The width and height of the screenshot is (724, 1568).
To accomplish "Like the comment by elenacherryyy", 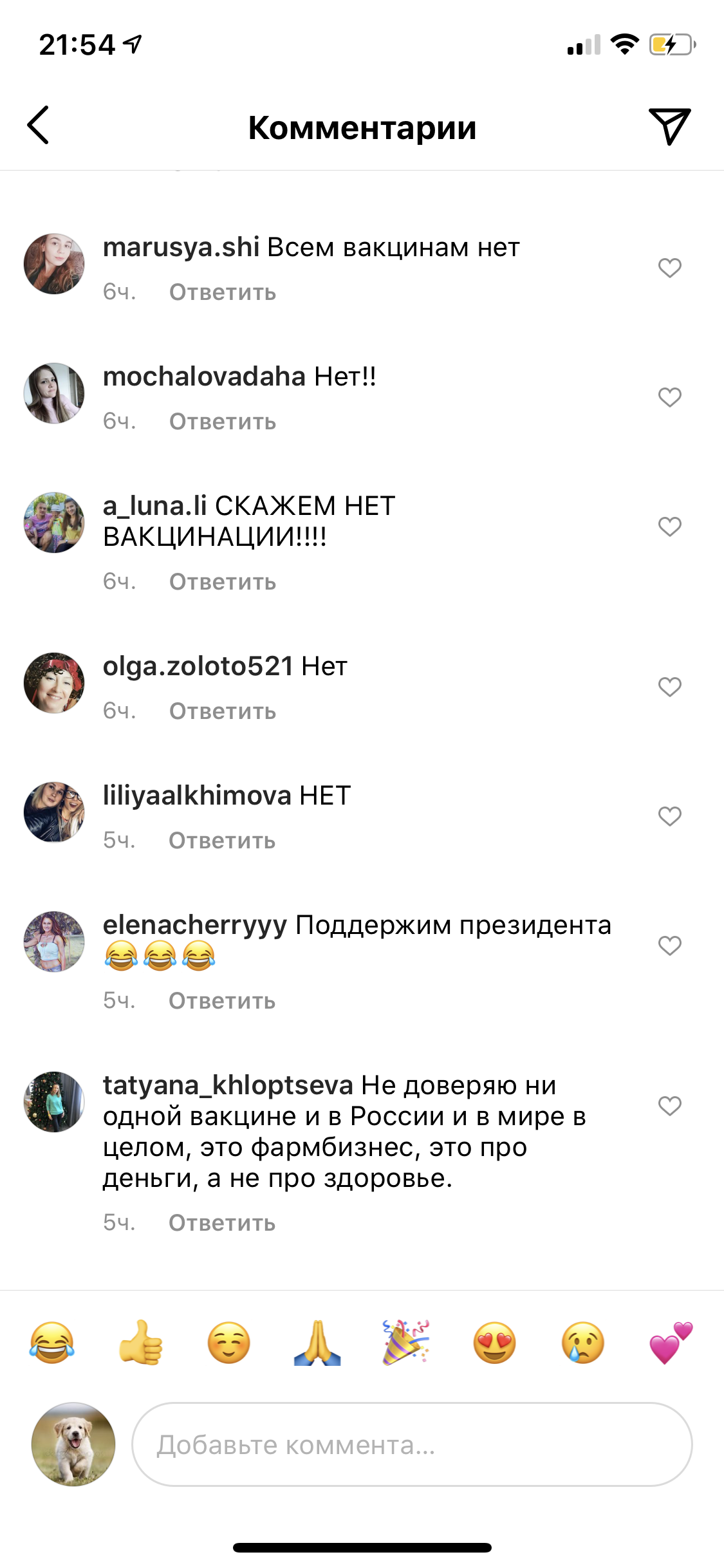I will pos(669,945).
